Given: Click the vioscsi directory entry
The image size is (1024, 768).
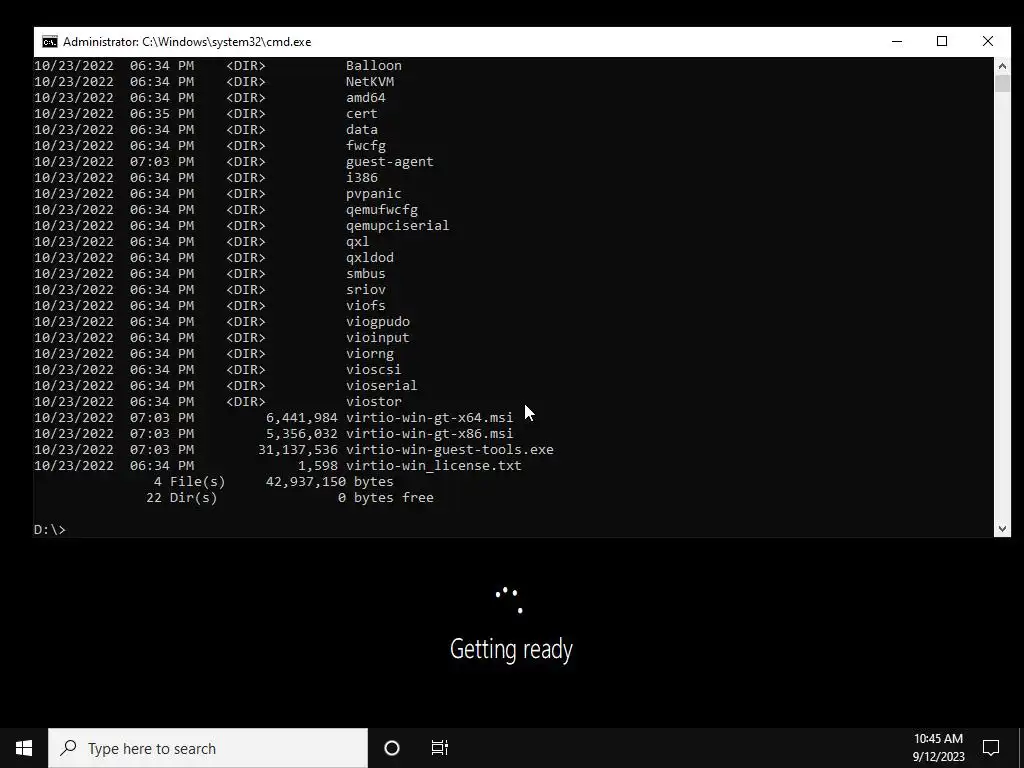Looking at the screenshot, I should click(x=374, y=370).
